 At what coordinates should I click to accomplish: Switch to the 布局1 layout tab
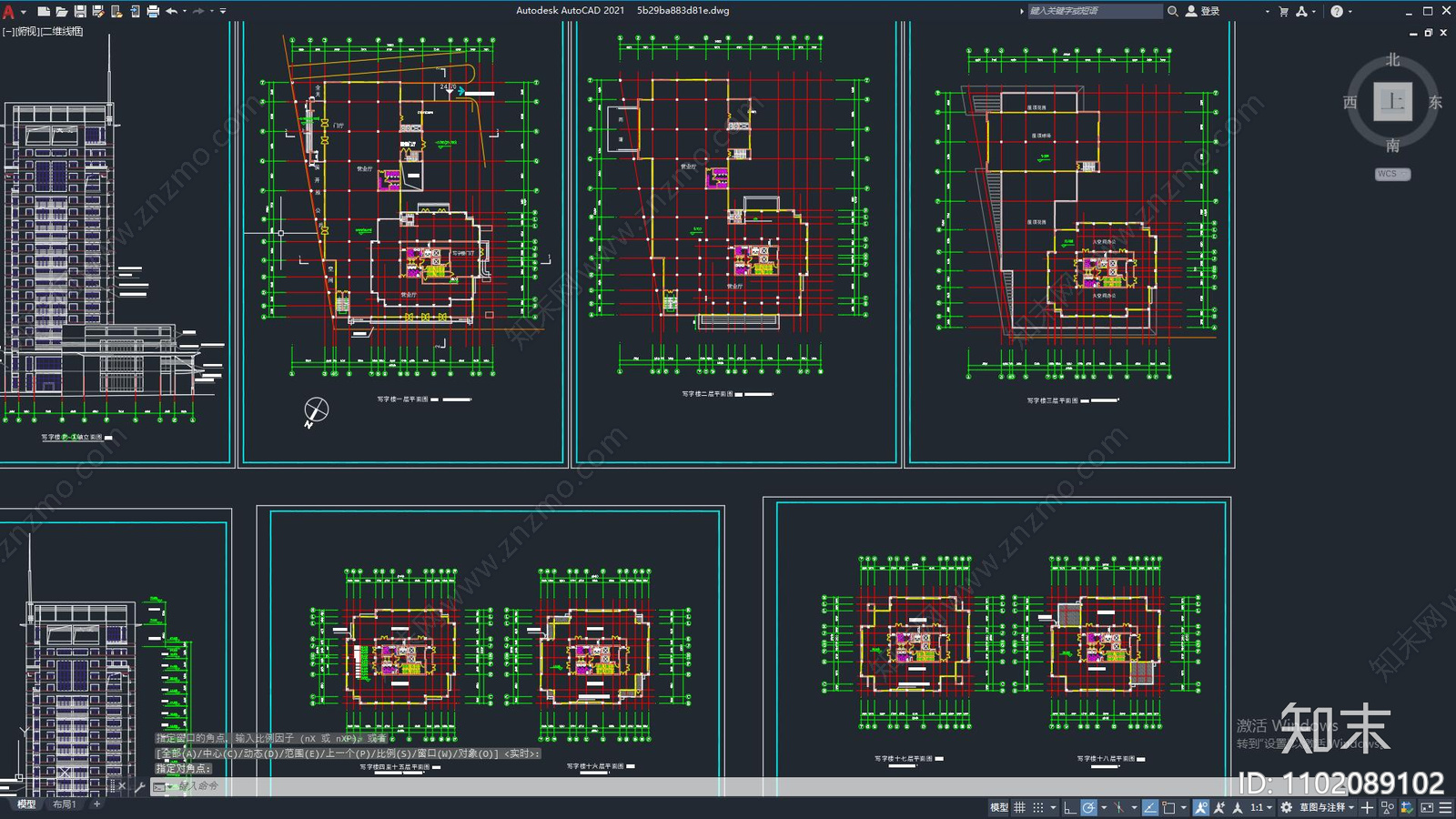coord(65,804)
